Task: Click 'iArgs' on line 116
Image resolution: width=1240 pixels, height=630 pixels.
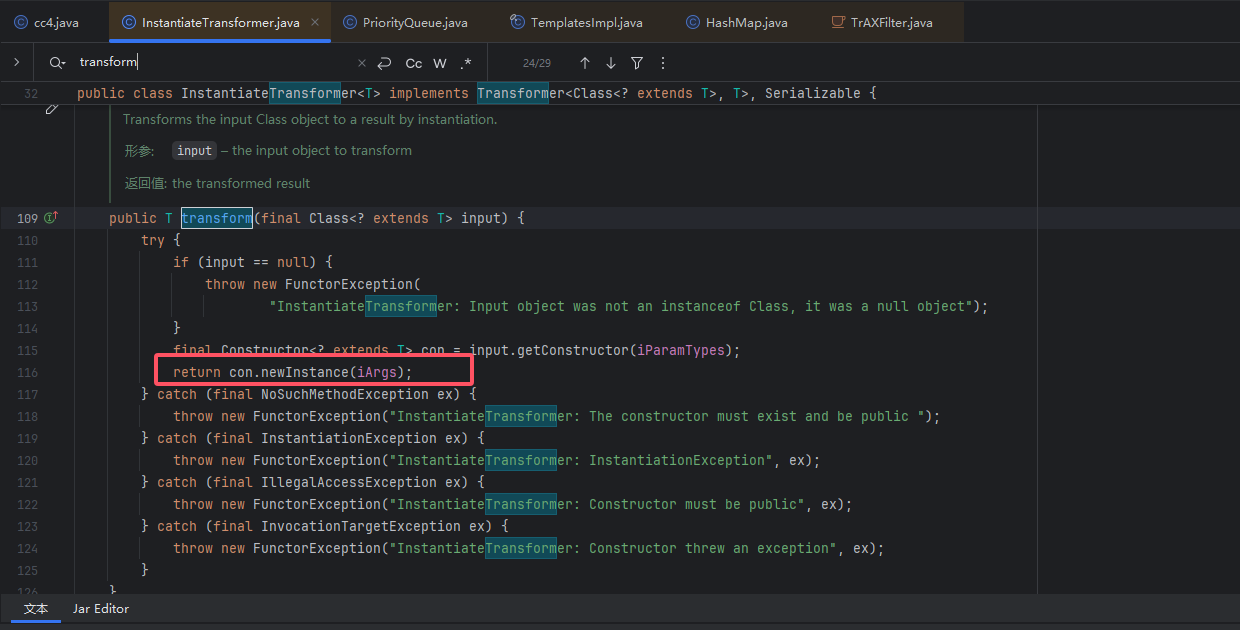Action: (x=377, y=372)
